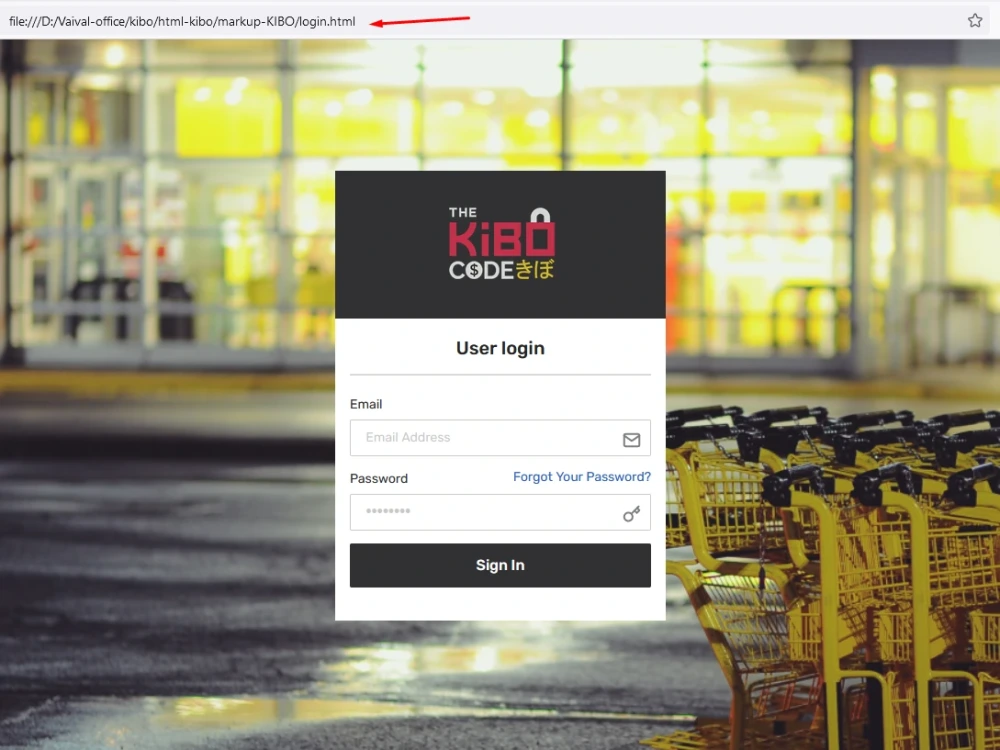
Task: Select the login.html URL in the address bar
Action: click(182, 21)
